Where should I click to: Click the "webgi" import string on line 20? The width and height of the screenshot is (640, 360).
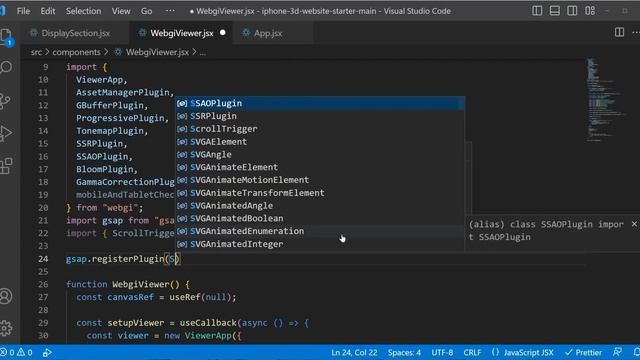pos(120,208)
